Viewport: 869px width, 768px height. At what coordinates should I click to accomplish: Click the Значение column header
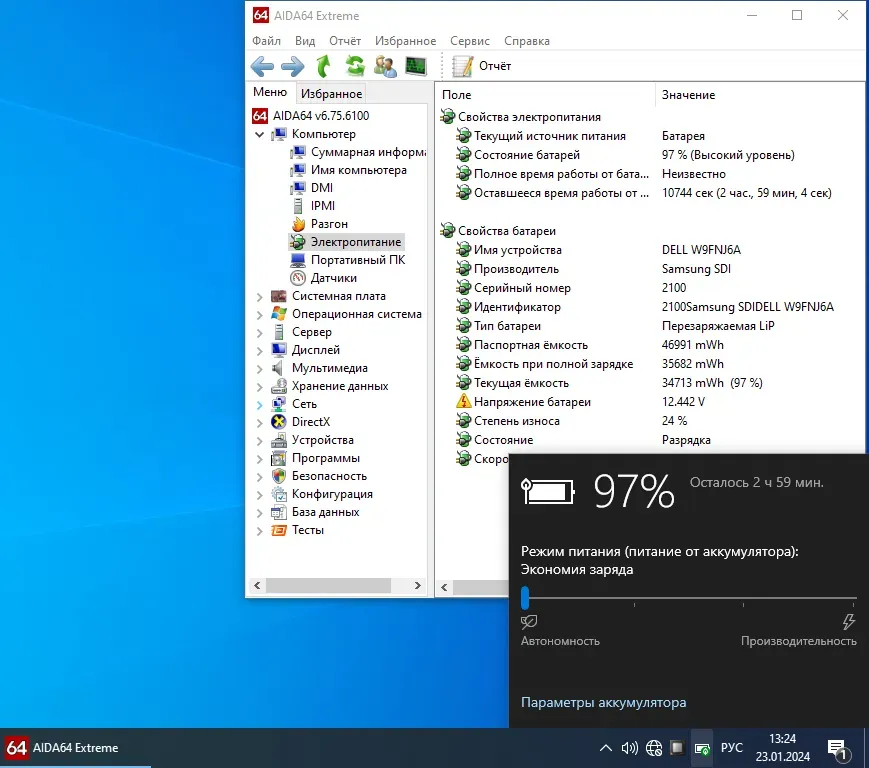tap(688, 95)
